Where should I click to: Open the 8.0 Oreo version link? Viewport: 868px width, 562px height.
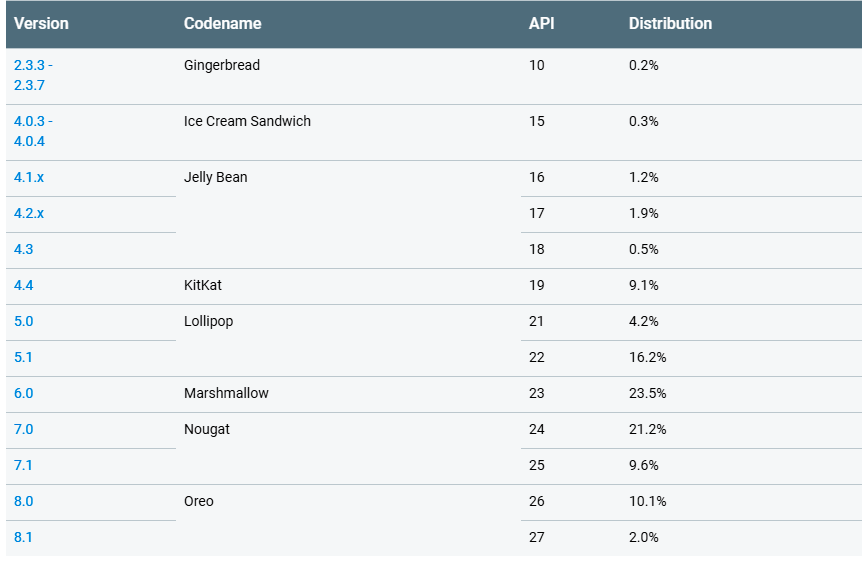point(24,501)
